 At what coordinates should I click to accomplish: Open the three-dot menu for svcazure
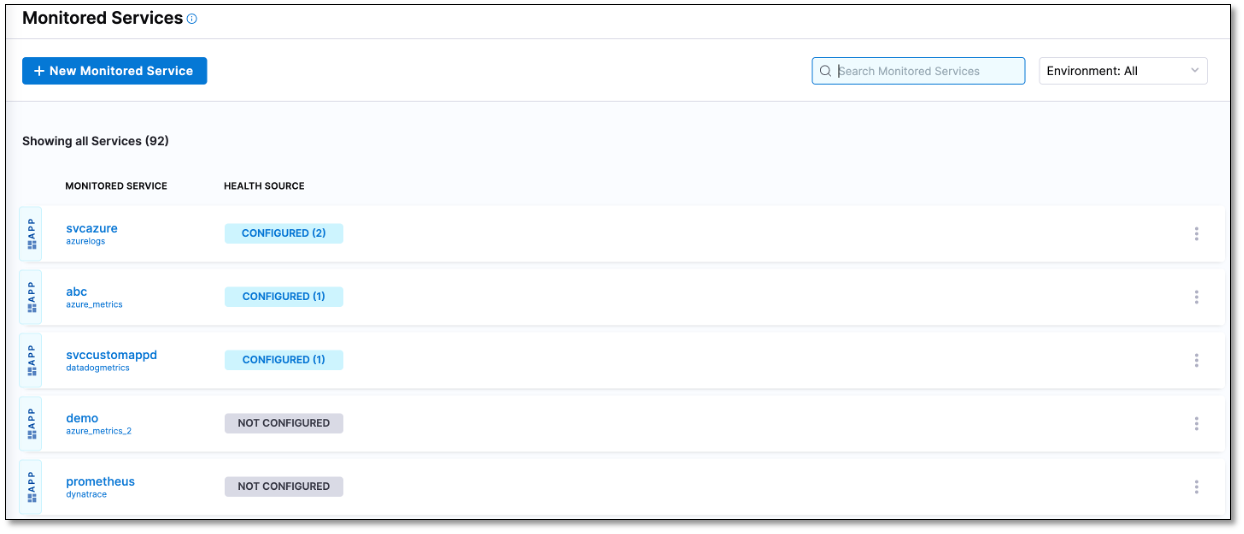pyautogui.click(x=1196, y=234)
